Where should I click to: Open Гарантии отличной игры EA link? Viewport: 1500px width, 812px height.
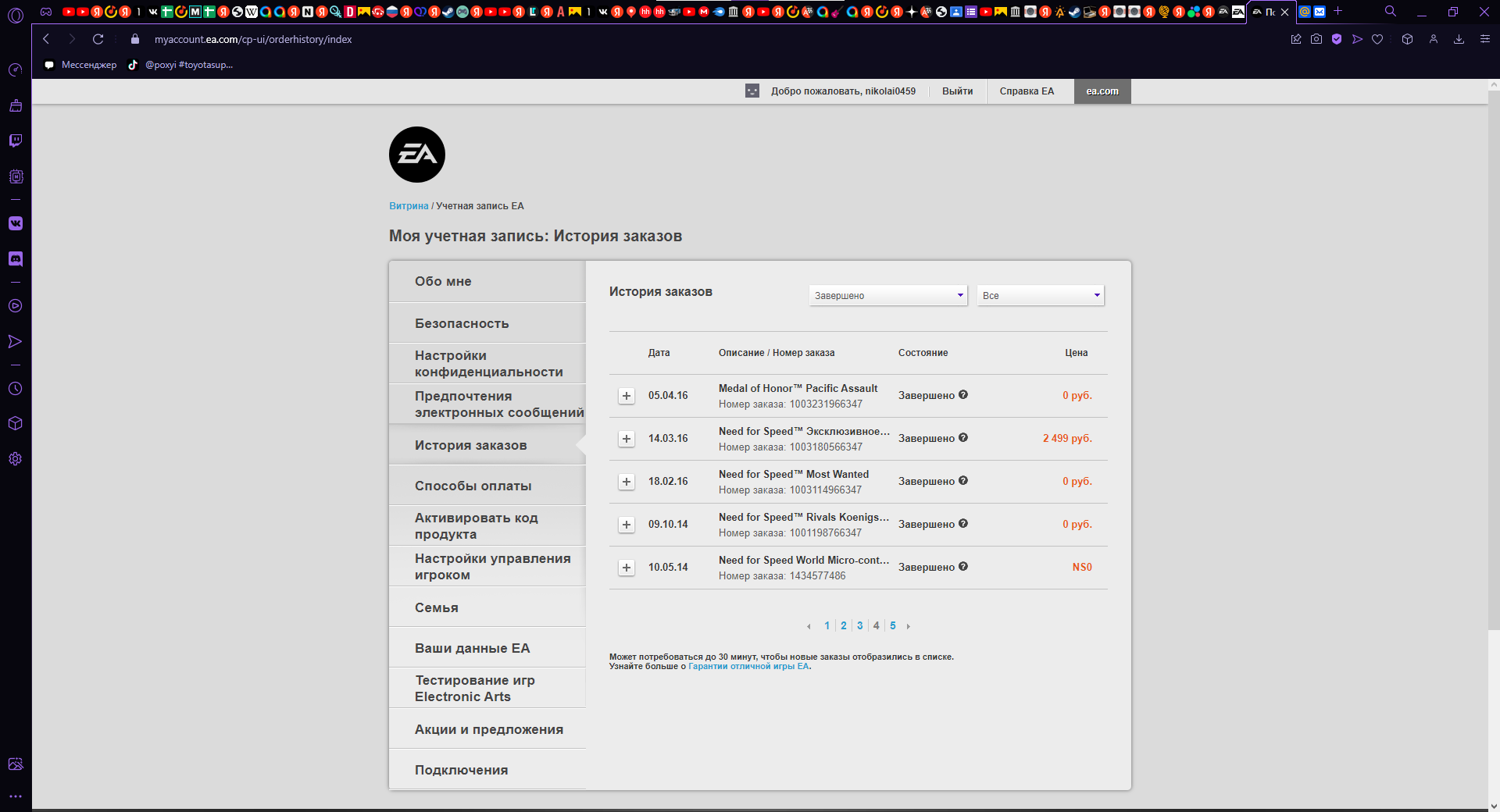point(748,666)
